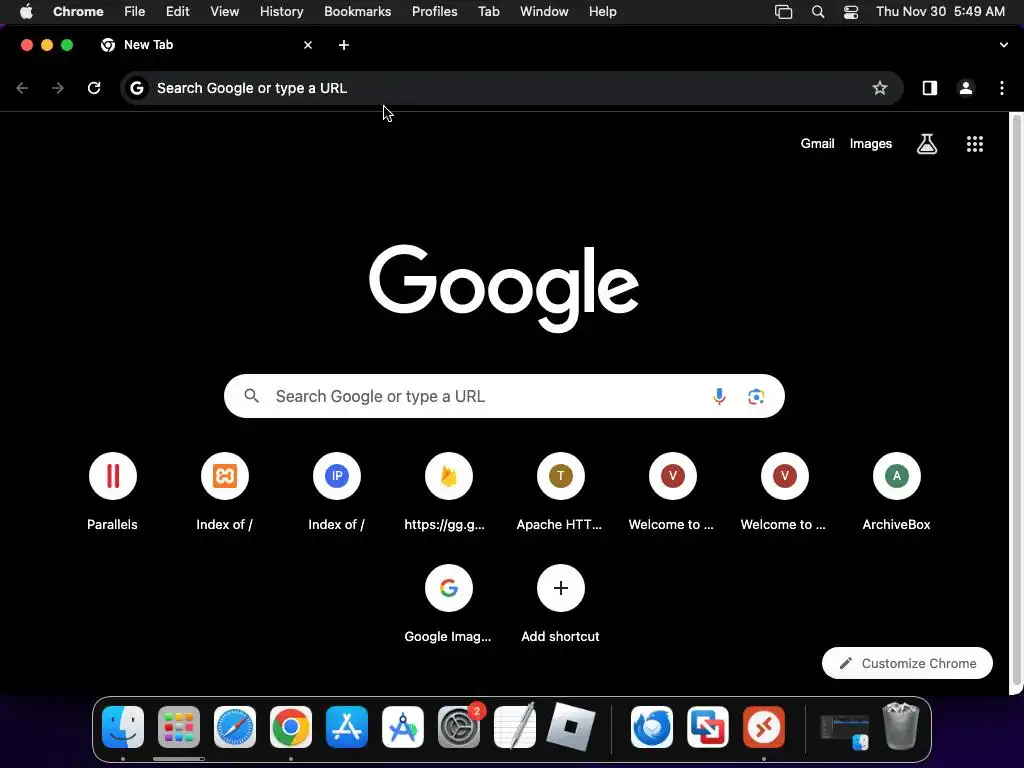Open the Parallels shortcut
The height and width of the screenshot is (768, 1024).
pos(112,491)
